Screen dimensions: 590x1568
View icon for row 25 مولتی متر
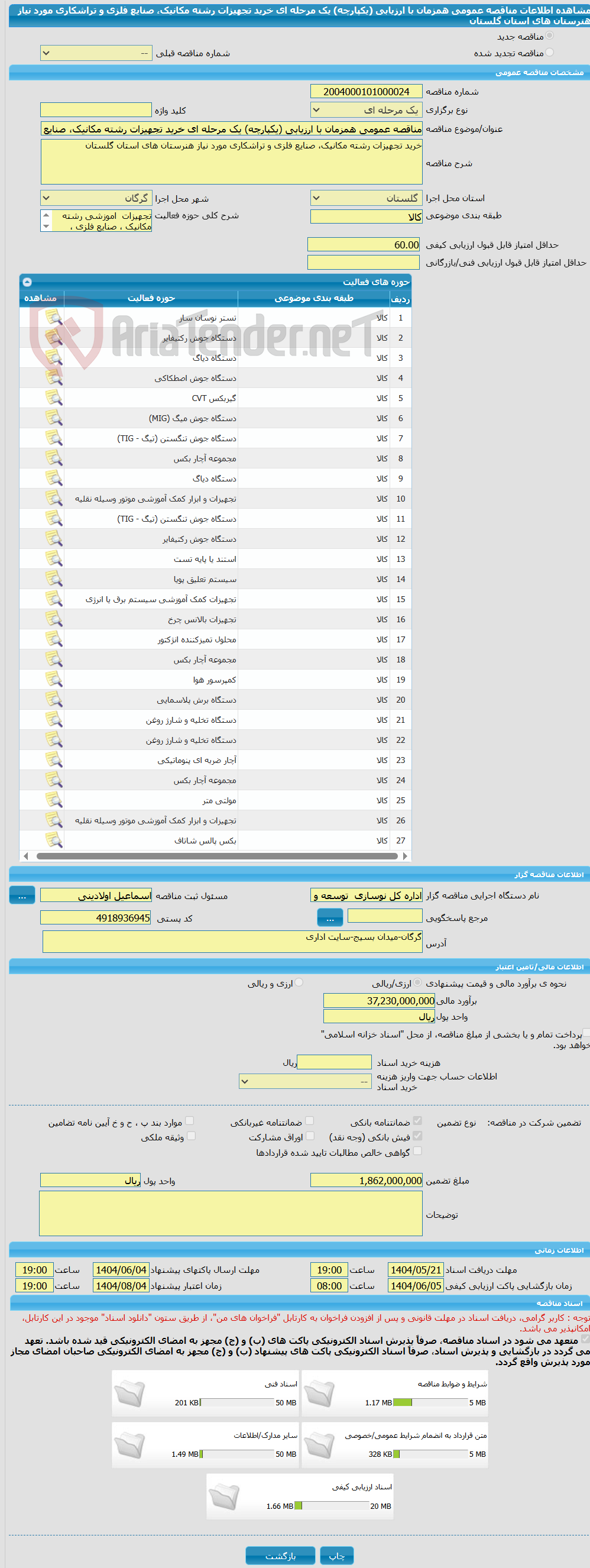(x=54, y=799)
